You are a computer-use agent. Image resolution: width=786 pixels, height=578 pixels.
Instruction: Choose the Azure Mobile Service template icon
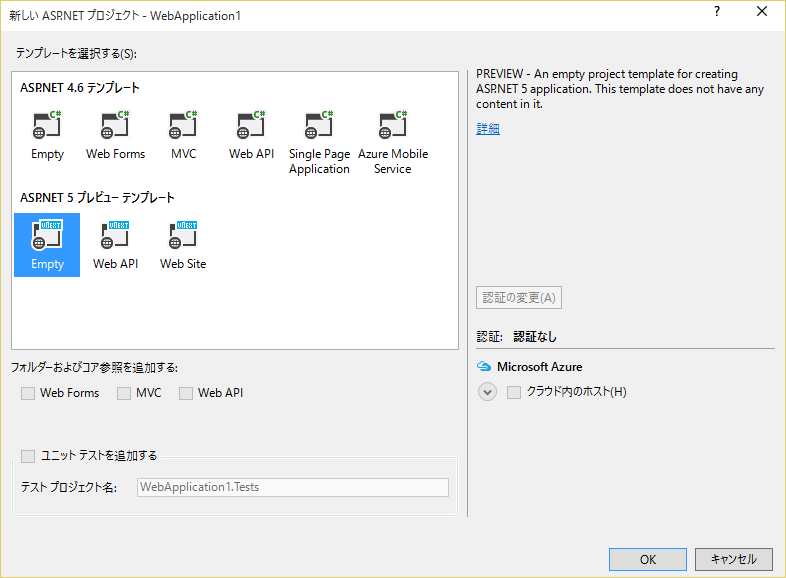[x=393, y=125]
